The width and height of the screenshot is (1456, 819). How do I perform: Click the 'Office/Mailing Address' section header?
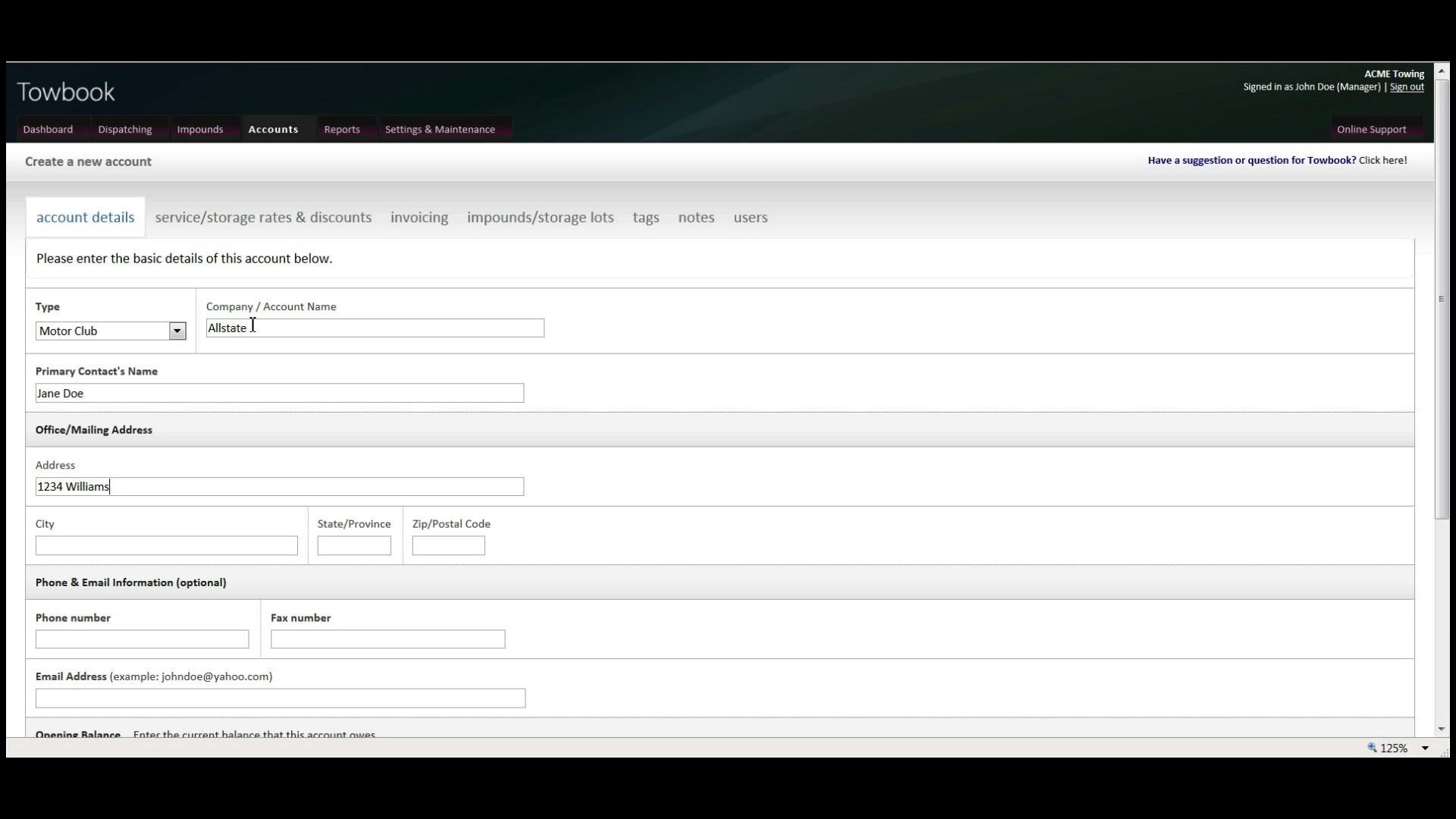point(94,430)
